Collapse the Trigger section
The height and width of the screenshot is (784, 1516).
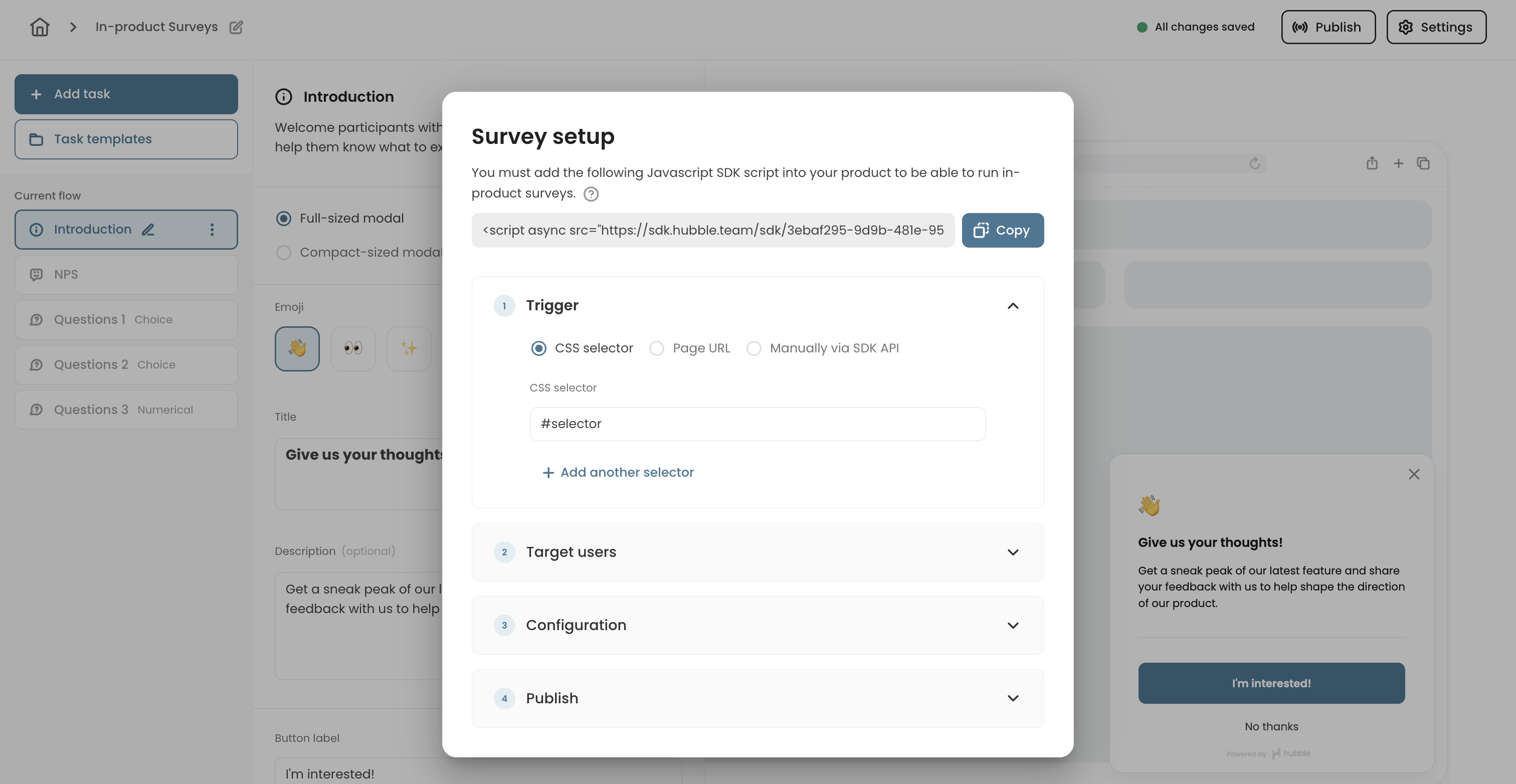tap(1013, 305)
